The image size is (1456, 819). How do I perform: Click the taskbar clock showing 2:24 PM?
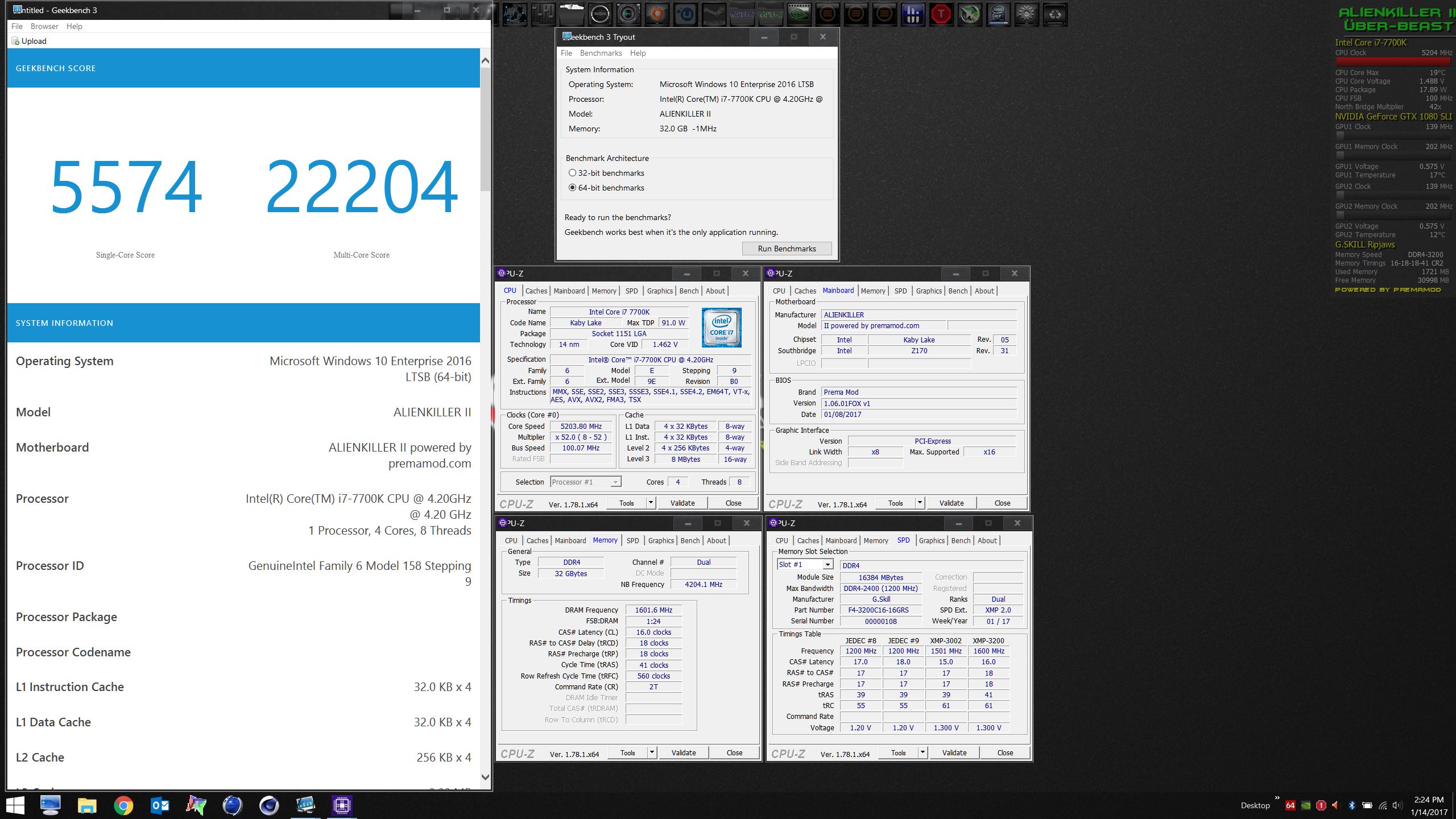[x=1429, y=800]
